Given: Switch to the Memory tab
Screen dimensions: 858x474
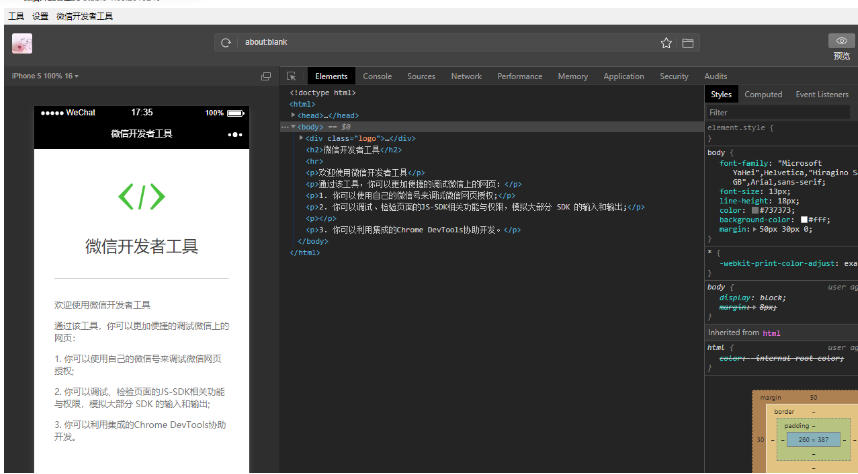Looking at the screenshot, I should [572, 76].
